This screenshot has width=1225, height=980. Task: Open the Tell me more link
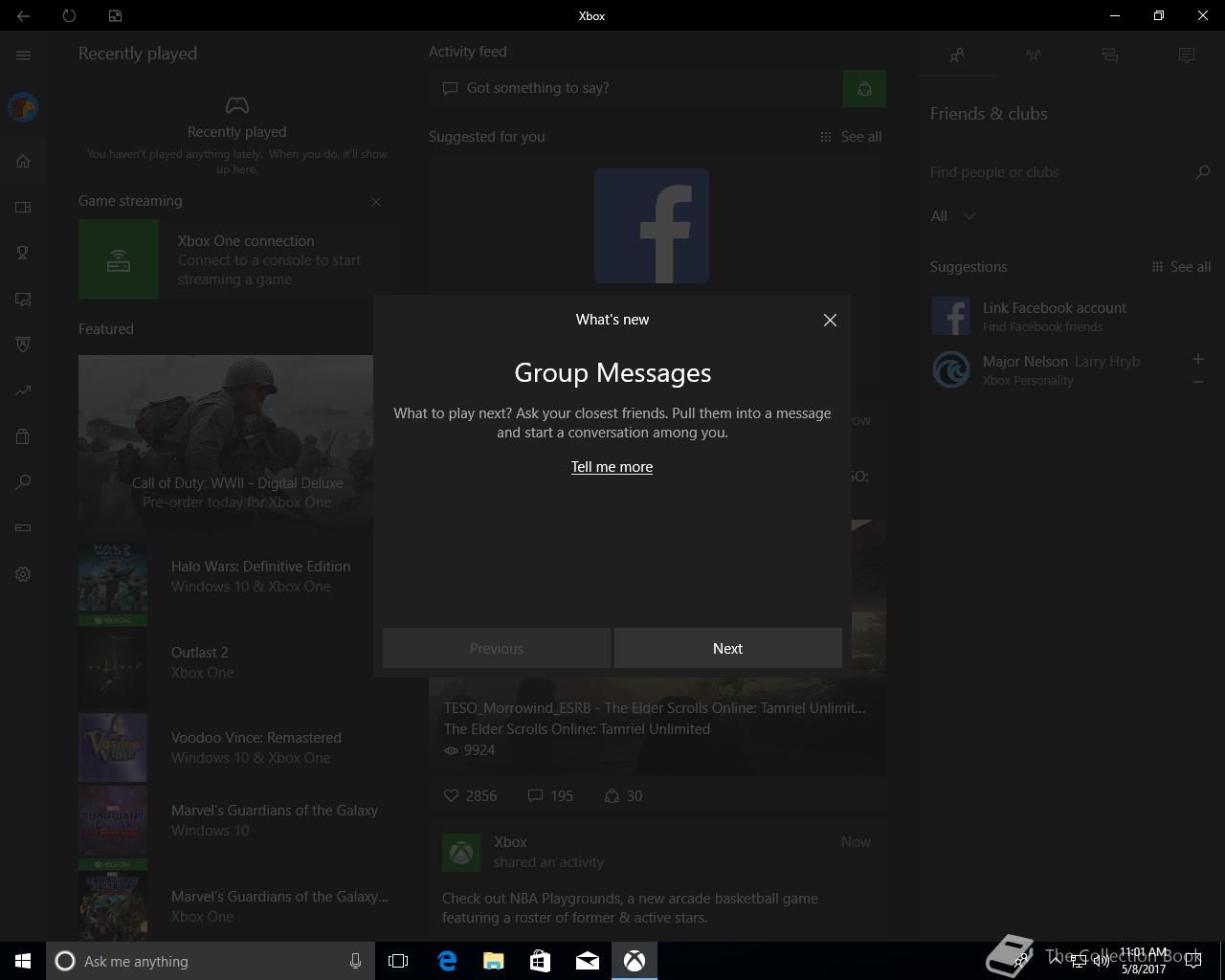612,467
